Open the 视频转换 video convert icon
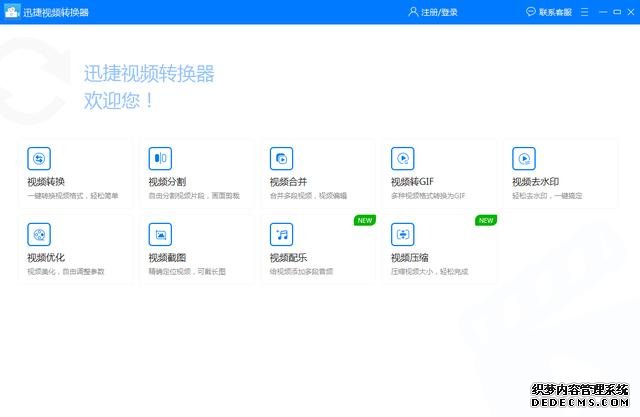Image resolution: width=640 pixels, height=417 pixels. pyautogui.click(x=39, y=158)
